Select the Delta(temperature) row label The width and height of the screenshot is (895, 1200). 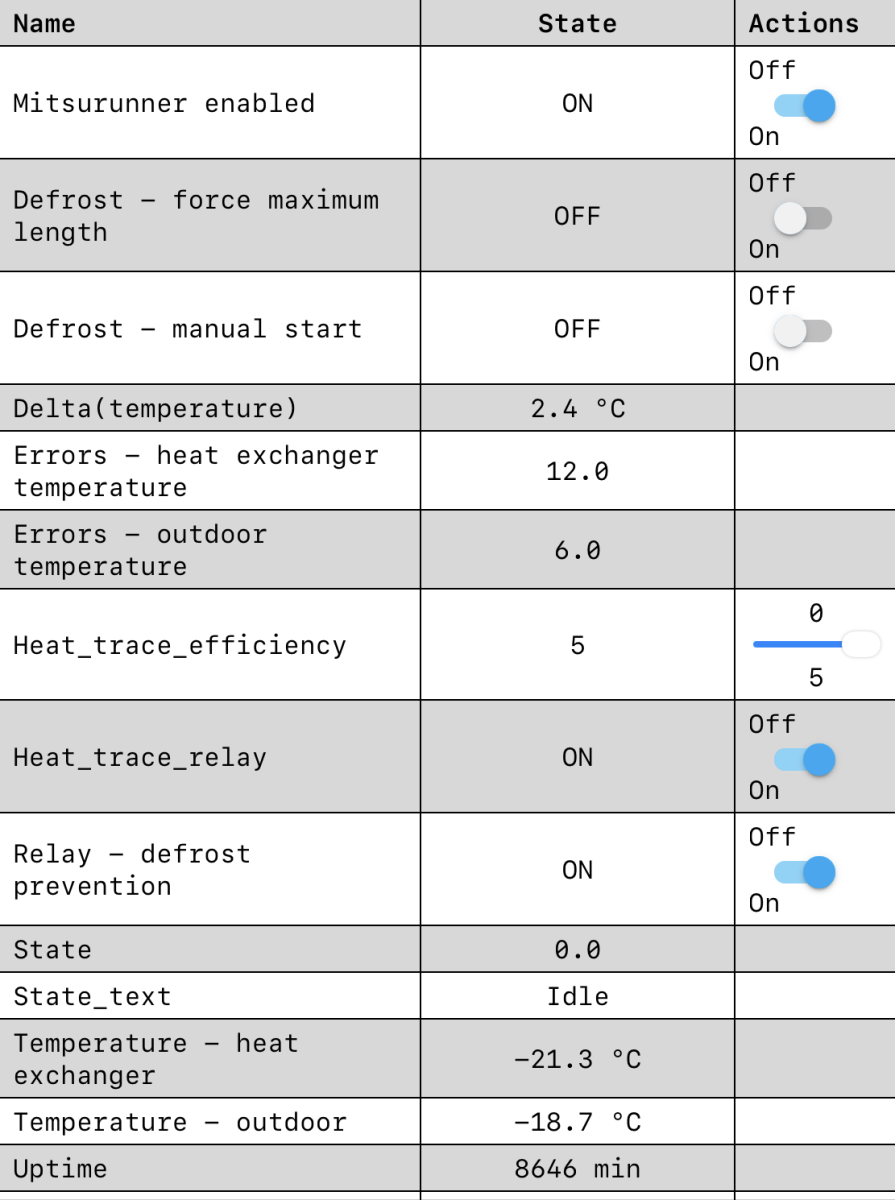coord(155,408)
